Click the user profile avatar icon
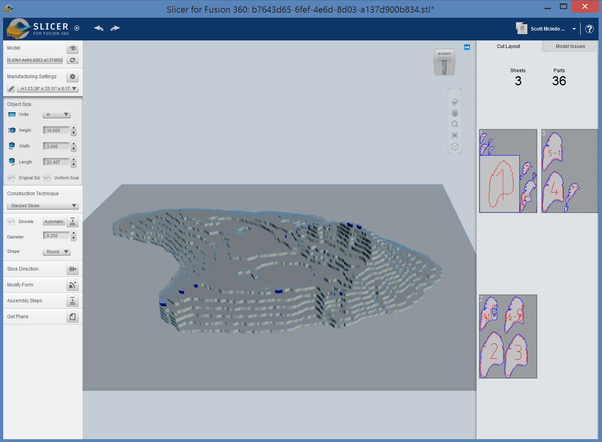602x442 pixels. pos(521,28)
